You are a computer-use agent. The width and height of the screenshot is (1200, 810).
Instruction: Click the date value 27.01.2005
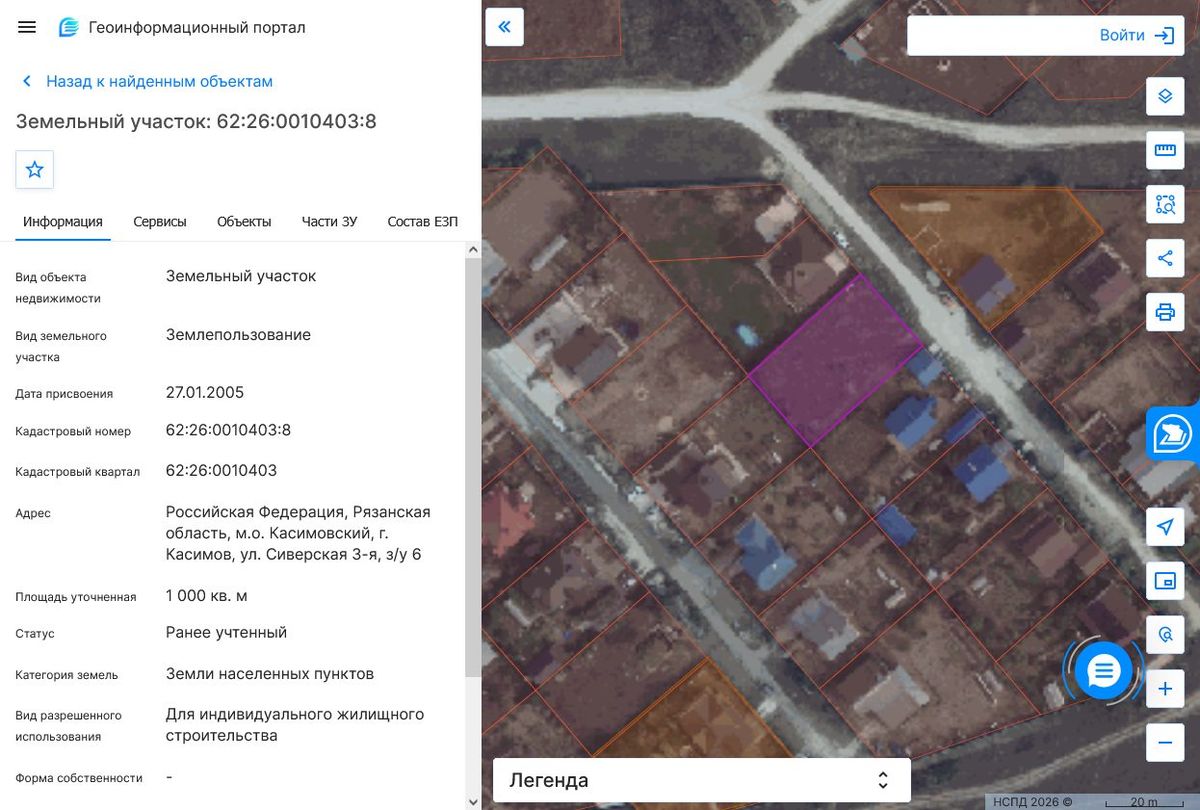205,392
